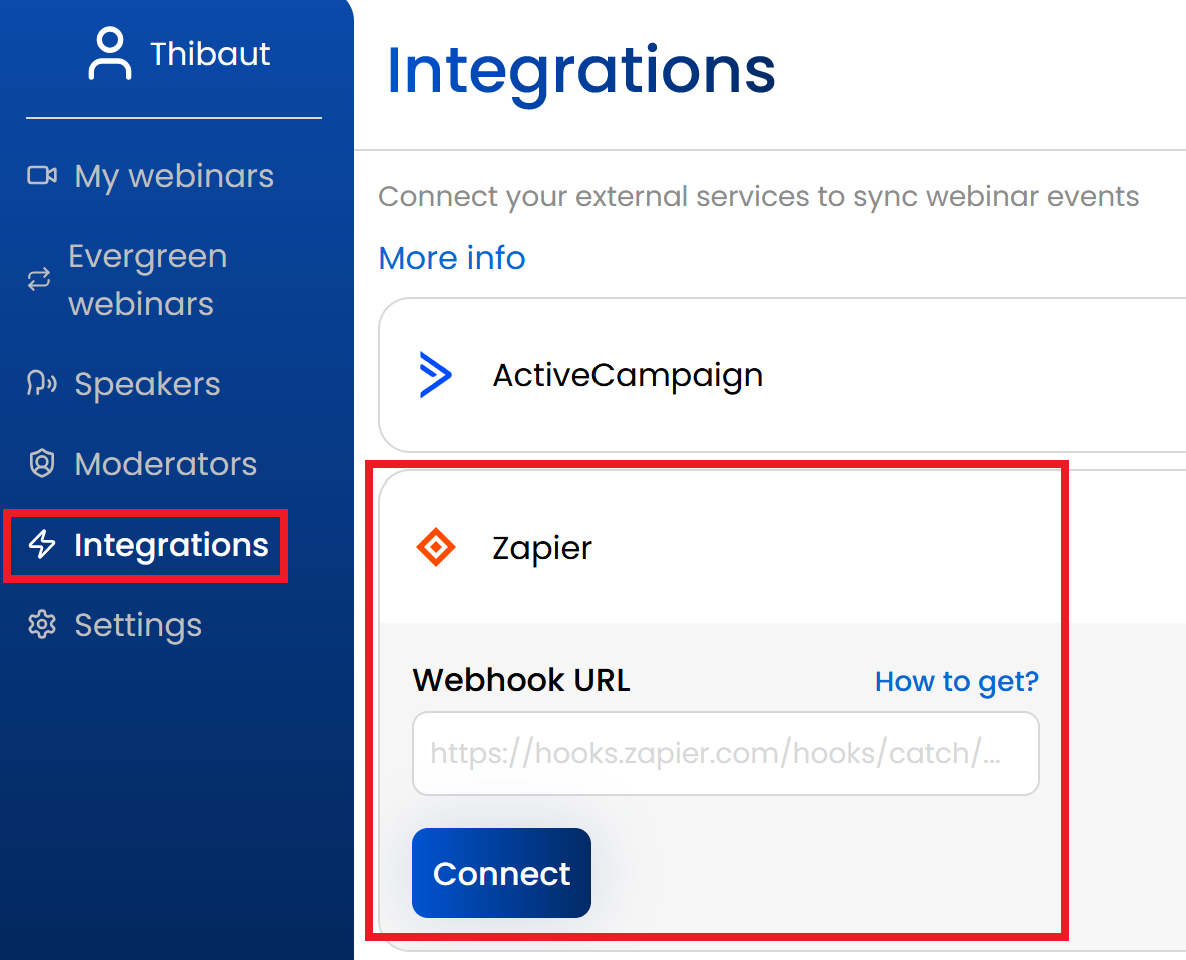Click the Speakers sidebar icon
1186x960 pixels.
coord(42,384)
